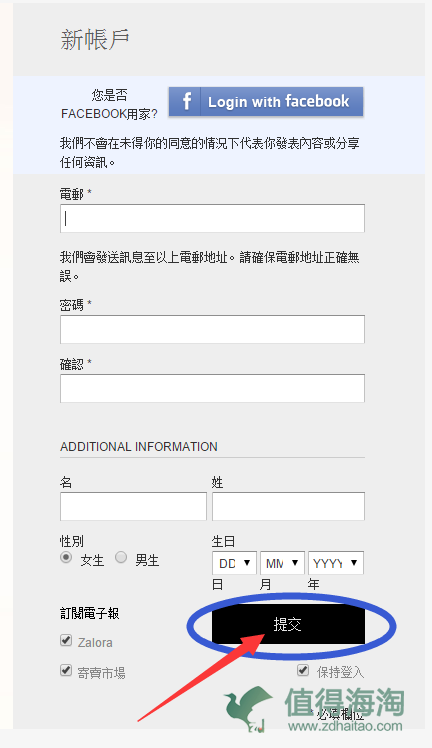
Task: Click the Facebook f logo icon
Action: click(x=186, y=102)
